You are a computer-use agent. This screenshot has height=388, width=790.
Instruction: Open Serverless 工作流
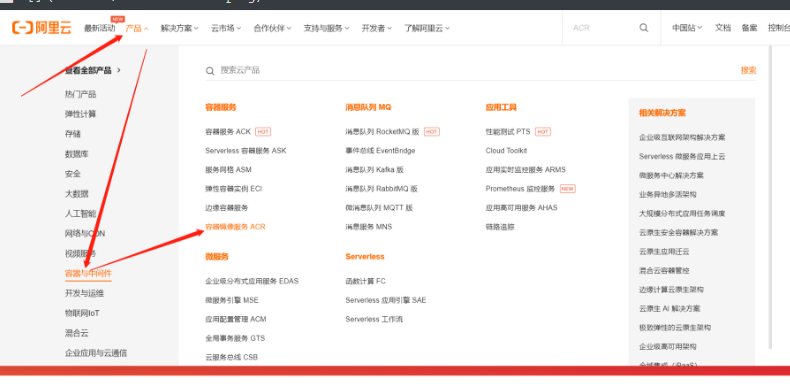[374, 319]
